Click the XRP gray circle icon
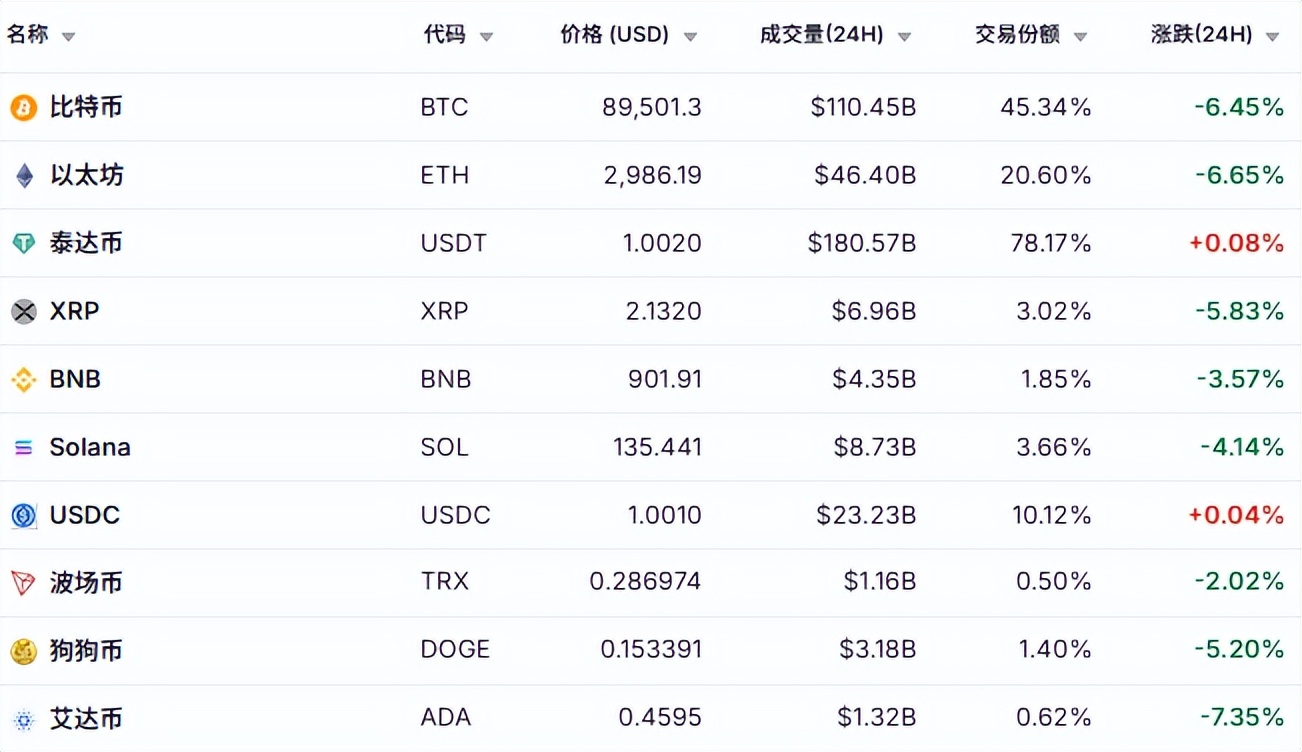The height and width of the screenshot is (752, 1302). point(23,311)
